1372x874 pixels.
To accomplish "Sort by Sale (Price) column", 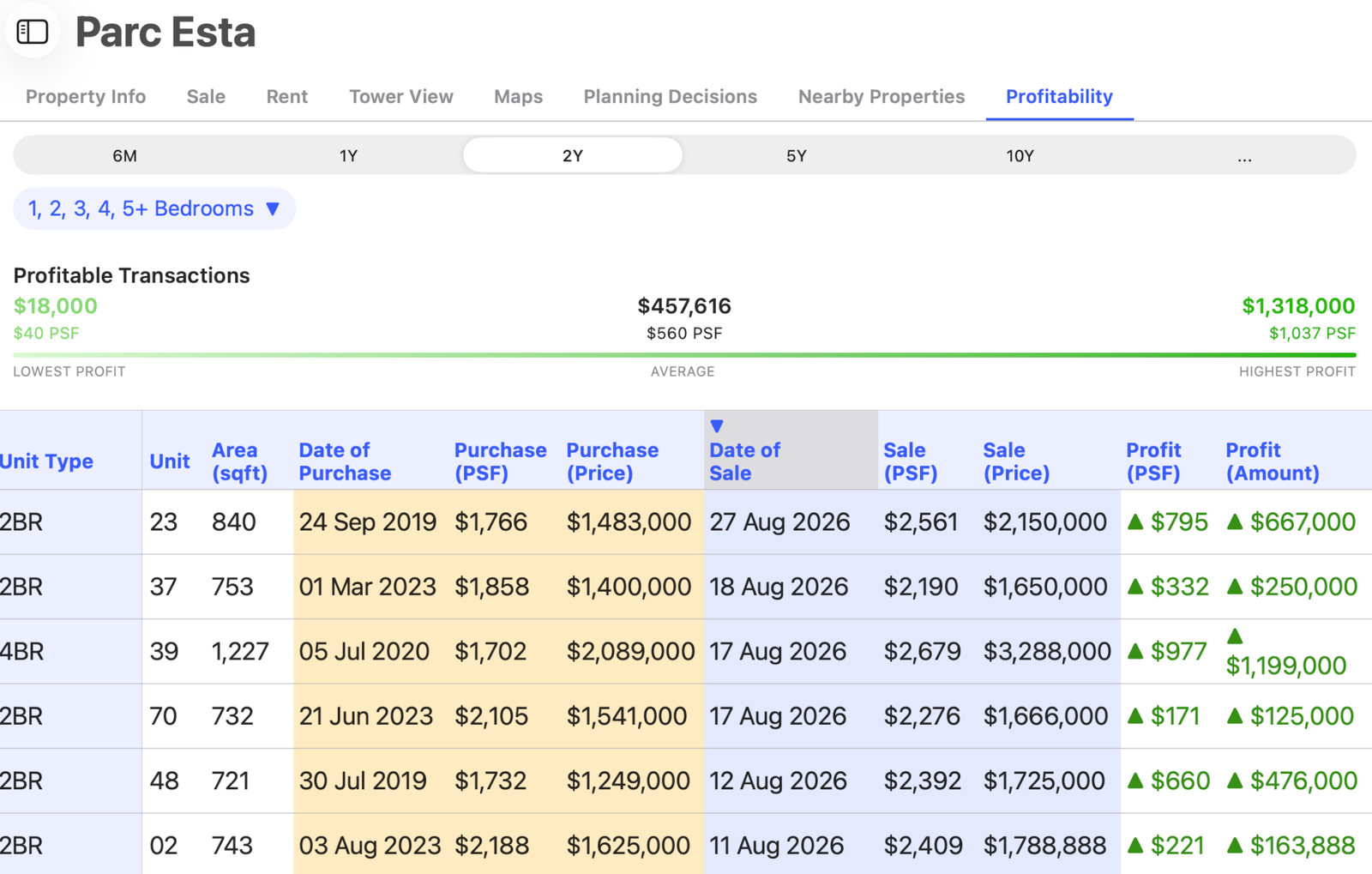I will pos(1016,461).
